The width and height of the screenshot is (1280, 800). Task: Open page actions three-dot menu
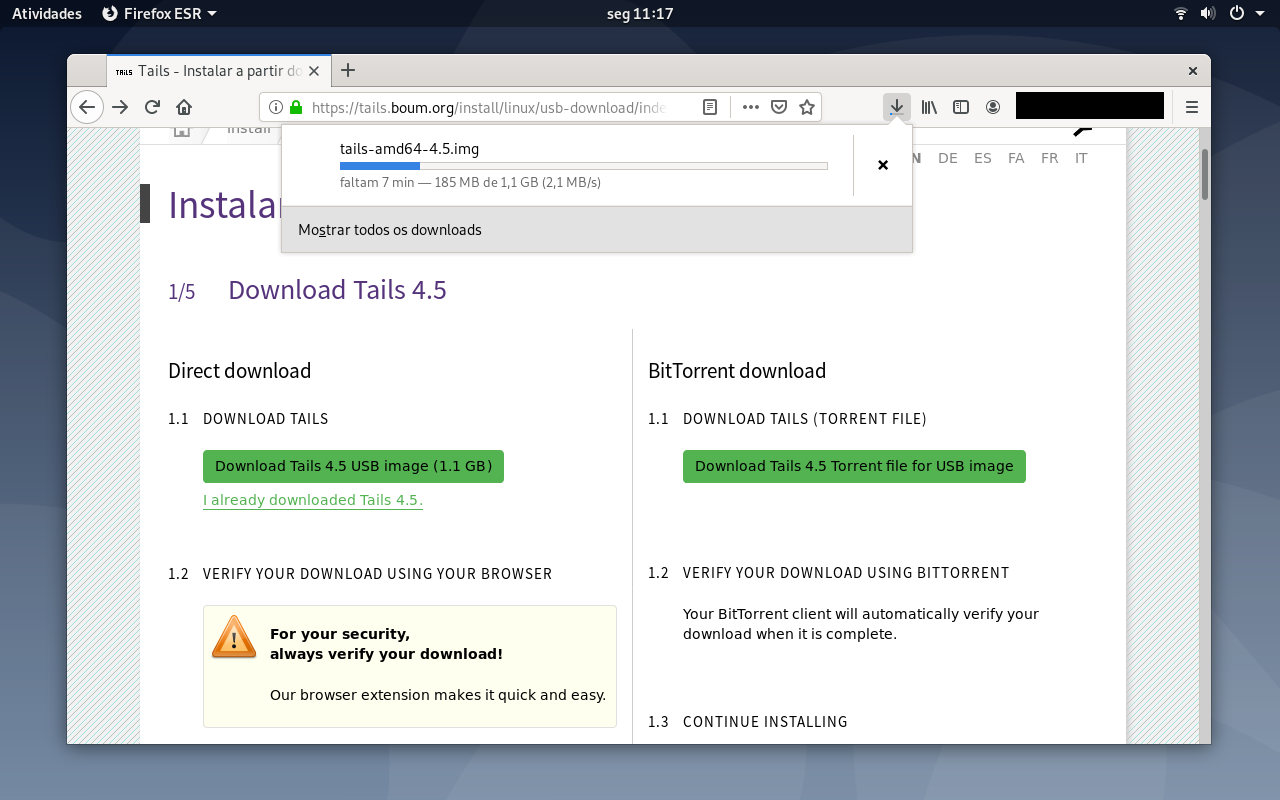coord(751,107)
